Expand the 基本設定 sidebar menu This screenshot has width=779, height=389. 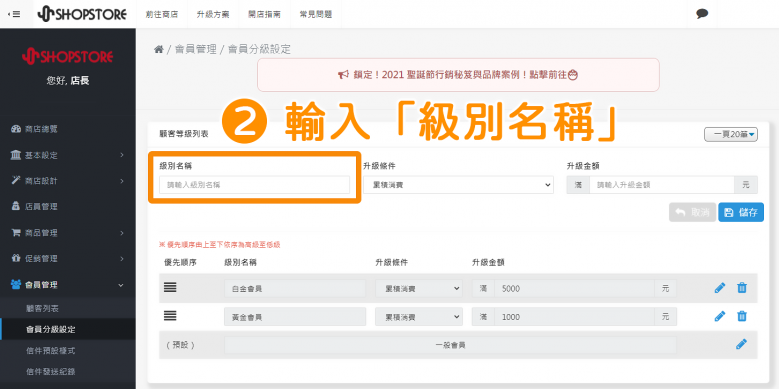click(68, 155)
